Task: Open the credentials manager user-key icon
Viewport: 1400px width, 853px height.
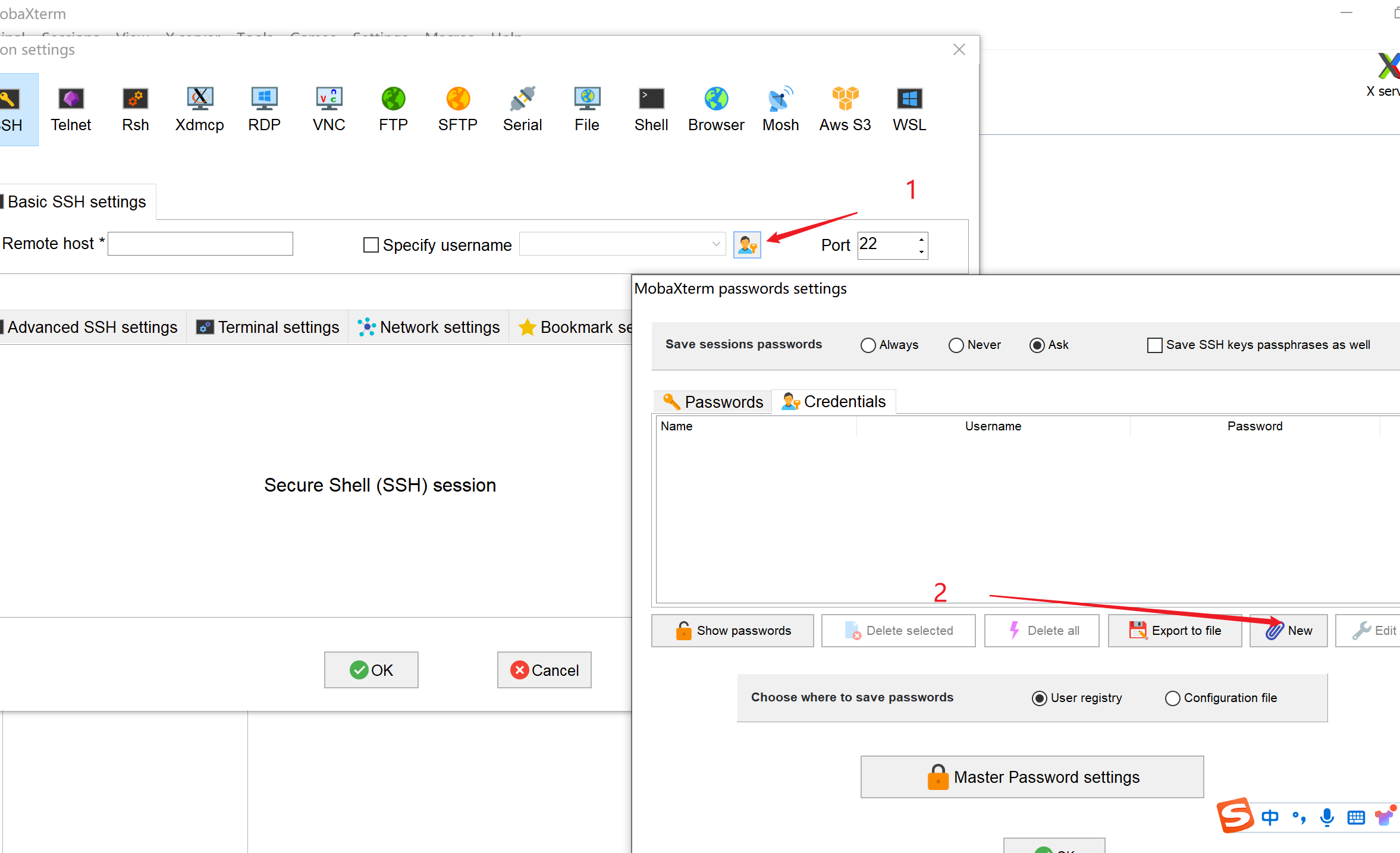Action: pyautogui.click(x=747, y=245)
